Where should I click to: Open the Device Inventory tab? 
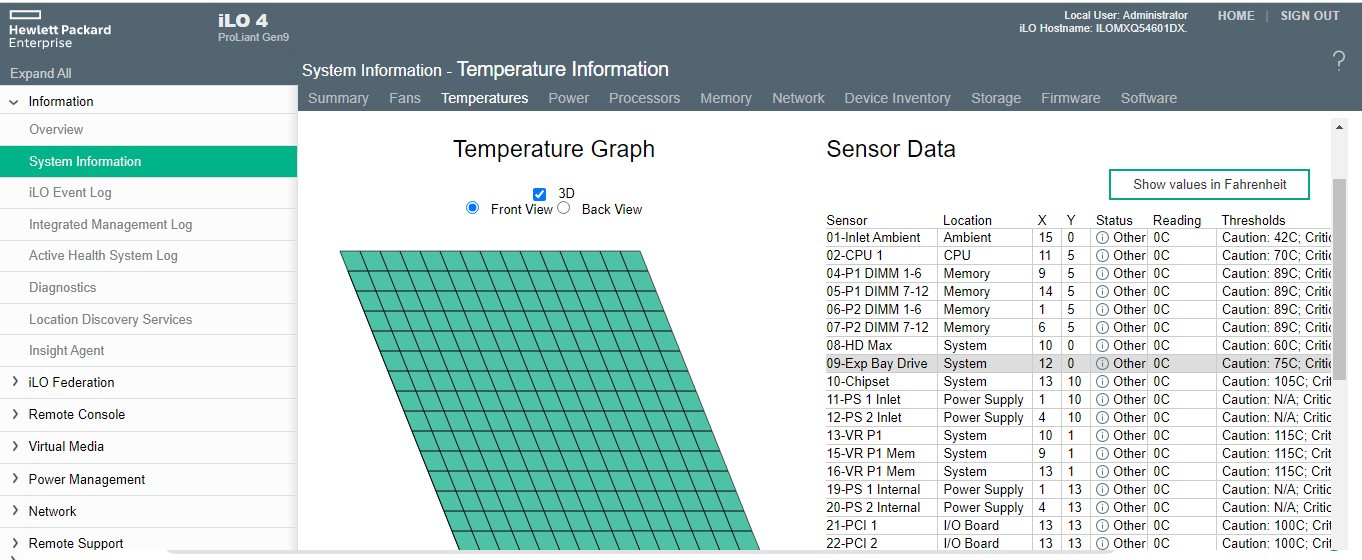pyautogui.click(x=898, y=98)
